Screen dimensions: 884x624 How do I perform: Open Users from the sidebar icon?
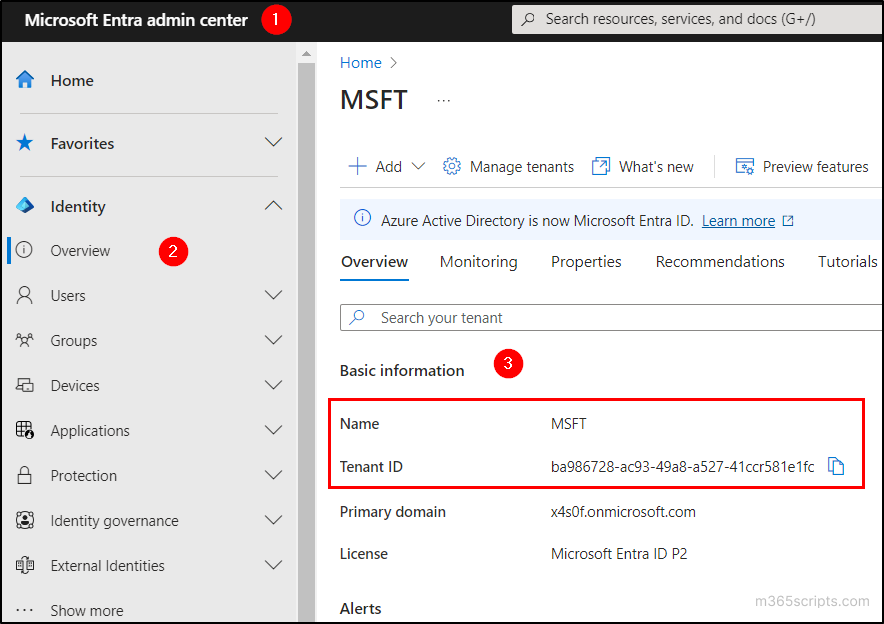[25, 295]
